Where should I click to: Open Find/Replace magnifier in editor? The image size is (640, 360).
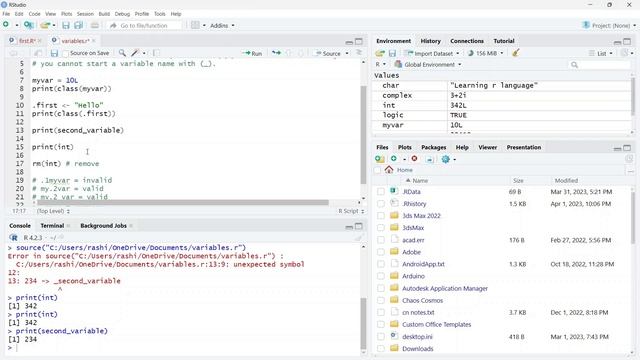pyautogui.click(x=122, y=53)
